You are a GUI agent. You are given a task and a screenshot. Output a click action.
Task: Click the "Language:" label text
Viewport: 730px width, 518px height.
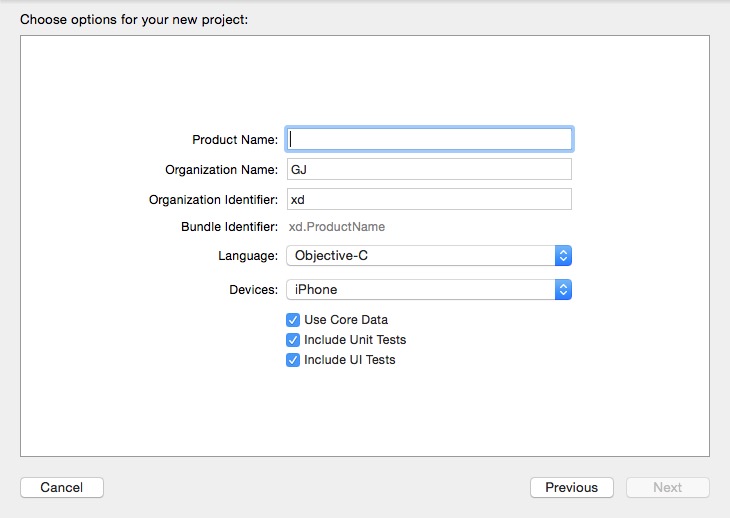(248, 256)
